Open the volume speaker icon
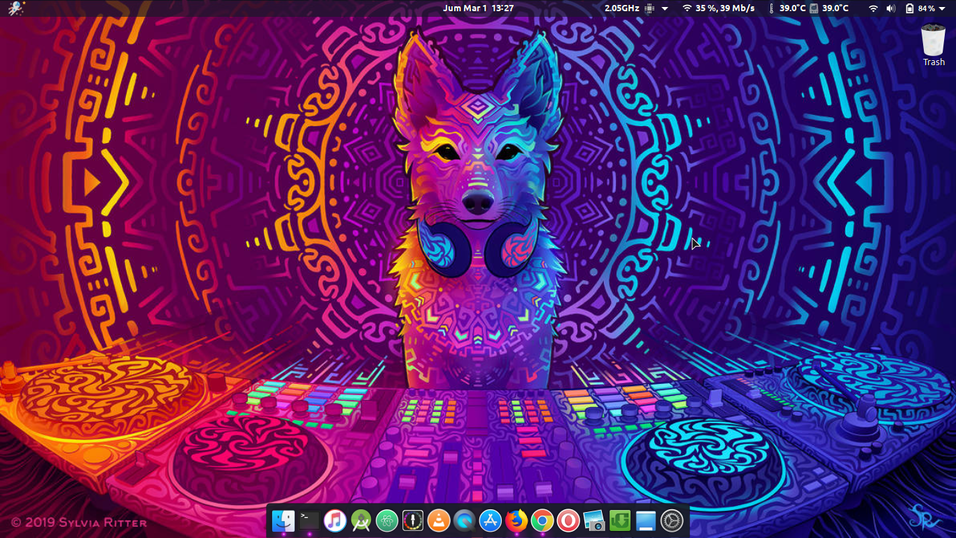This screenshot has height=538, width=956. [891, 9]
